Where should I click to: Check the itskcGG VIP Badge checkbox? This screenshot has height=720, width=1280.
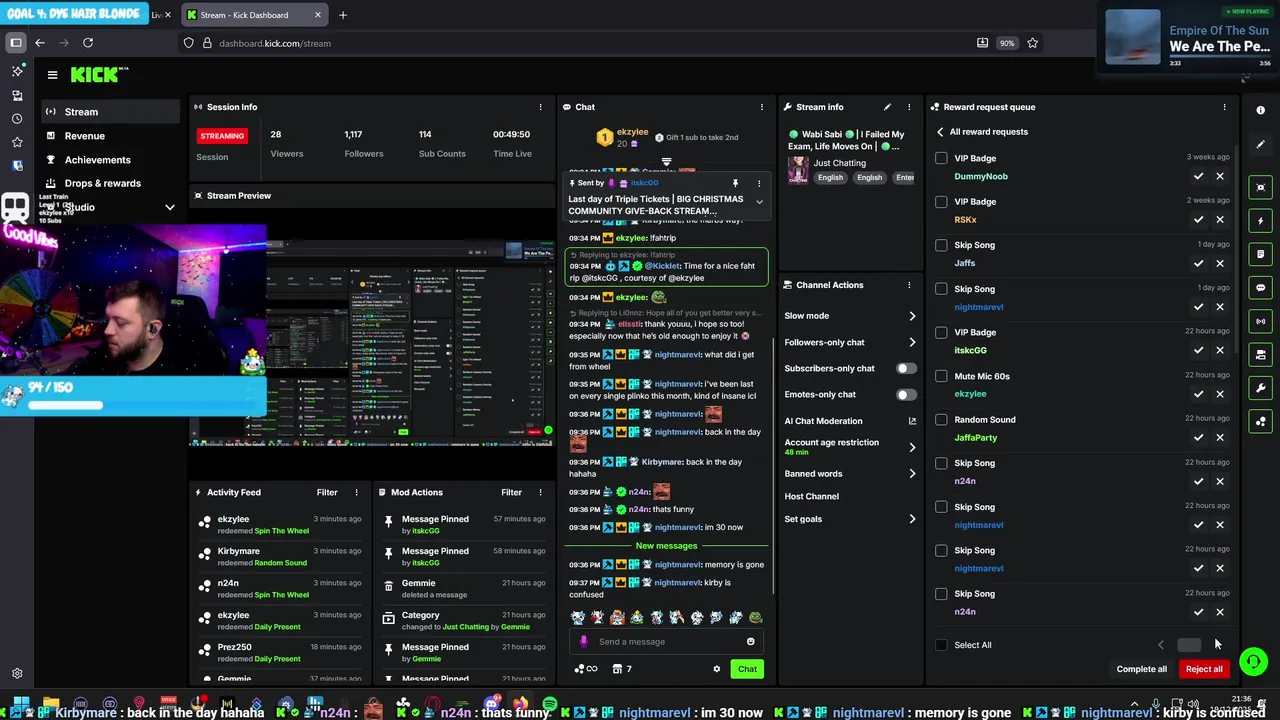coord(941,332)
